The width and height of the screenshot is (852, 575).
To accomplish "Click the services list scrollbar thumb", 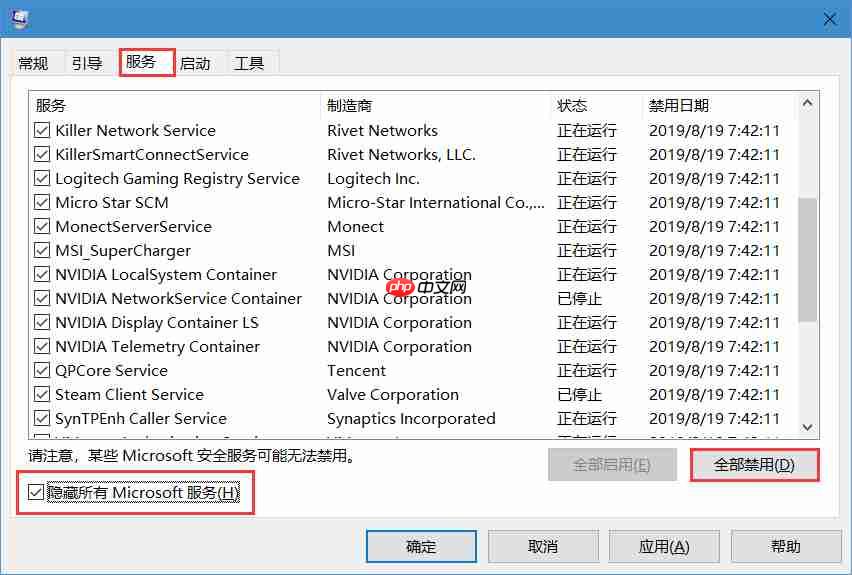I will tap(807, 260).
